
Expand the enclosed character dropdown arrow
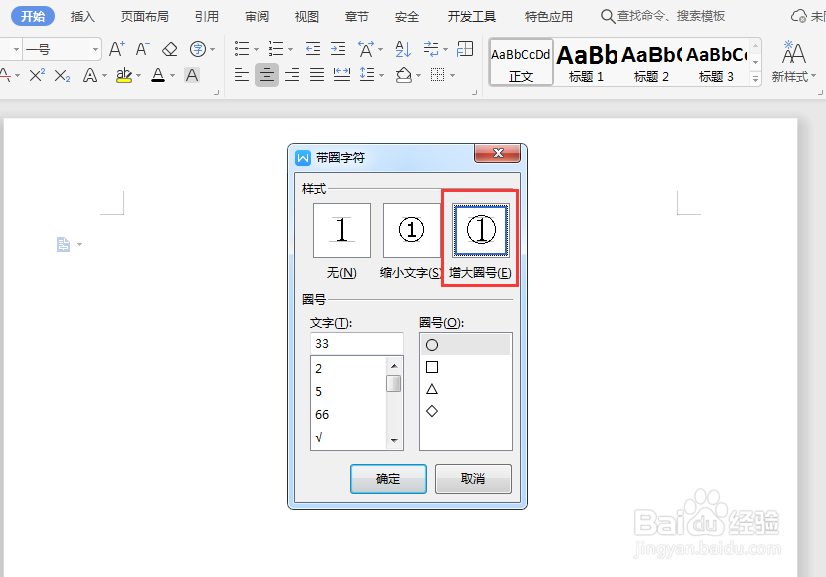pos(213,50)
